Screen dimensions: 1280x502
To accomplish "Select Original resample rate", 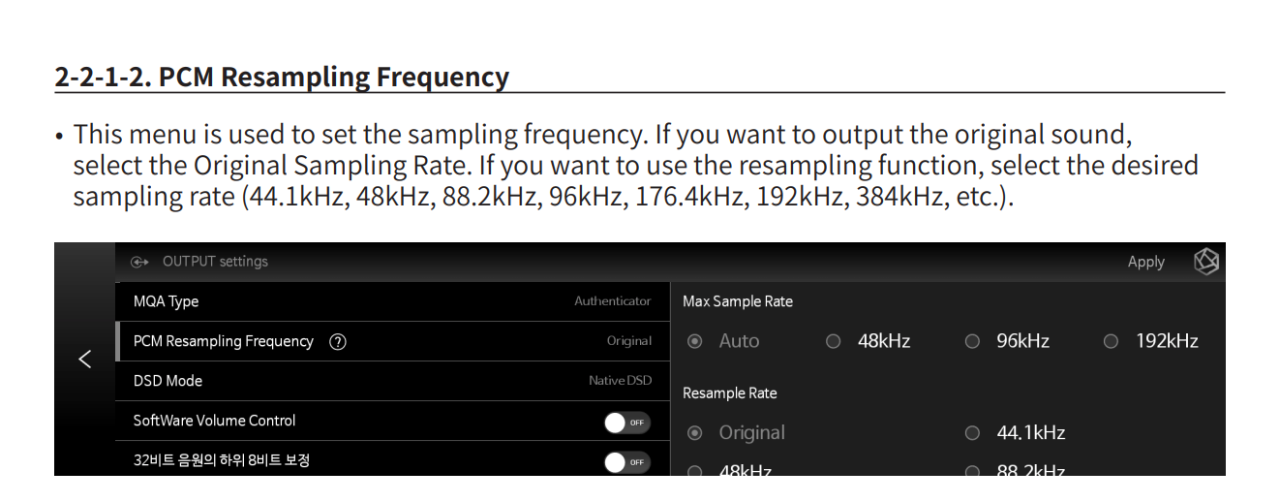I will pyautogui.click(x=737, y=433).
